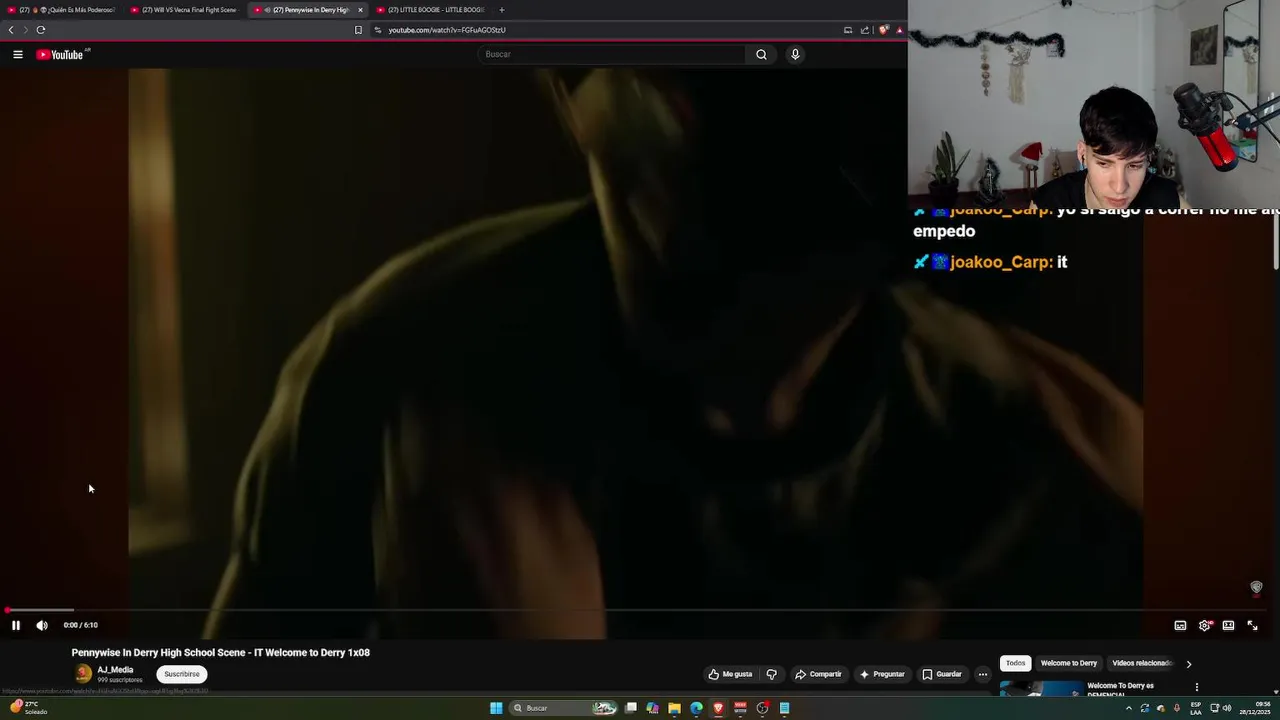Click the youtube.com address bar URL
This screenshot has height=720, width=1280.
click(447, 30)
